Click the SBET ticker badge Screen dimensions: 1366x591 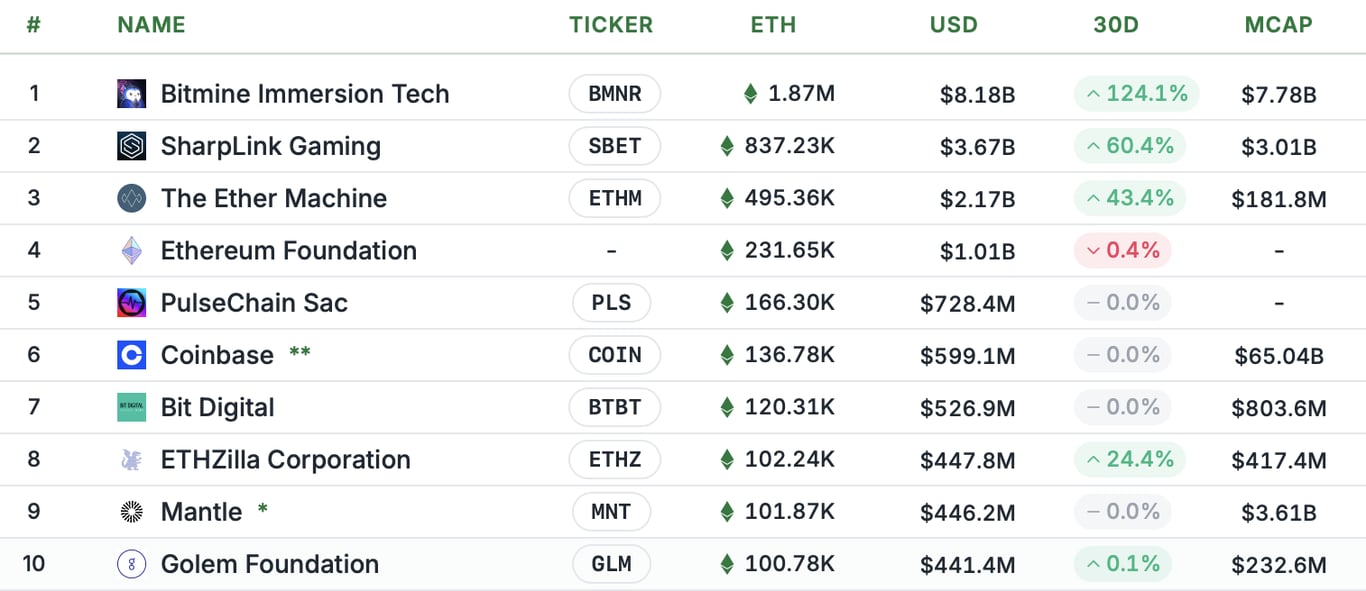[614, 145]
